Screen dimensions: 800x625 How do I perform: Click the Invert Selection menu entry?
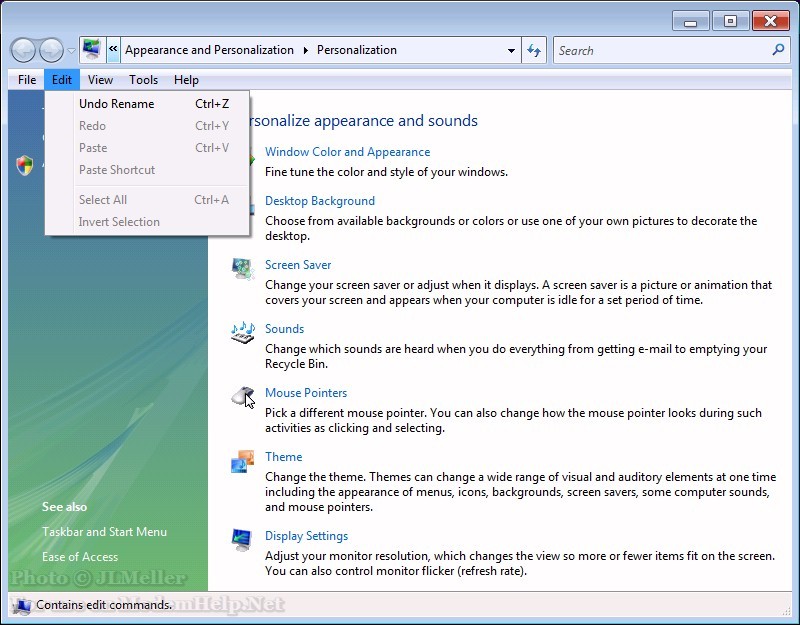(x=147, y=221)
